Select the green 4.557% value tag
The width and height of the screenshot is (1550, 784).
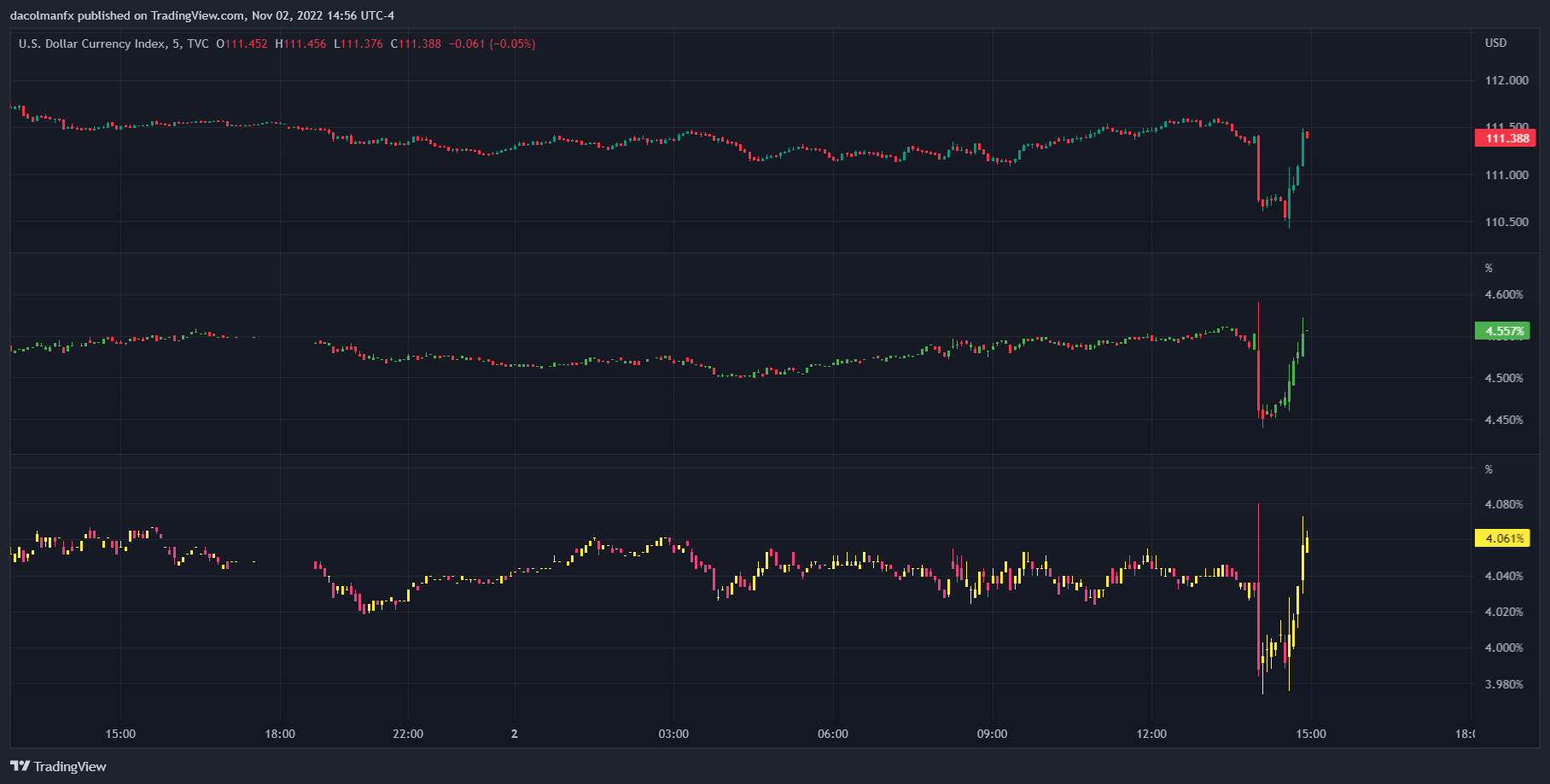coord(1503,331)
